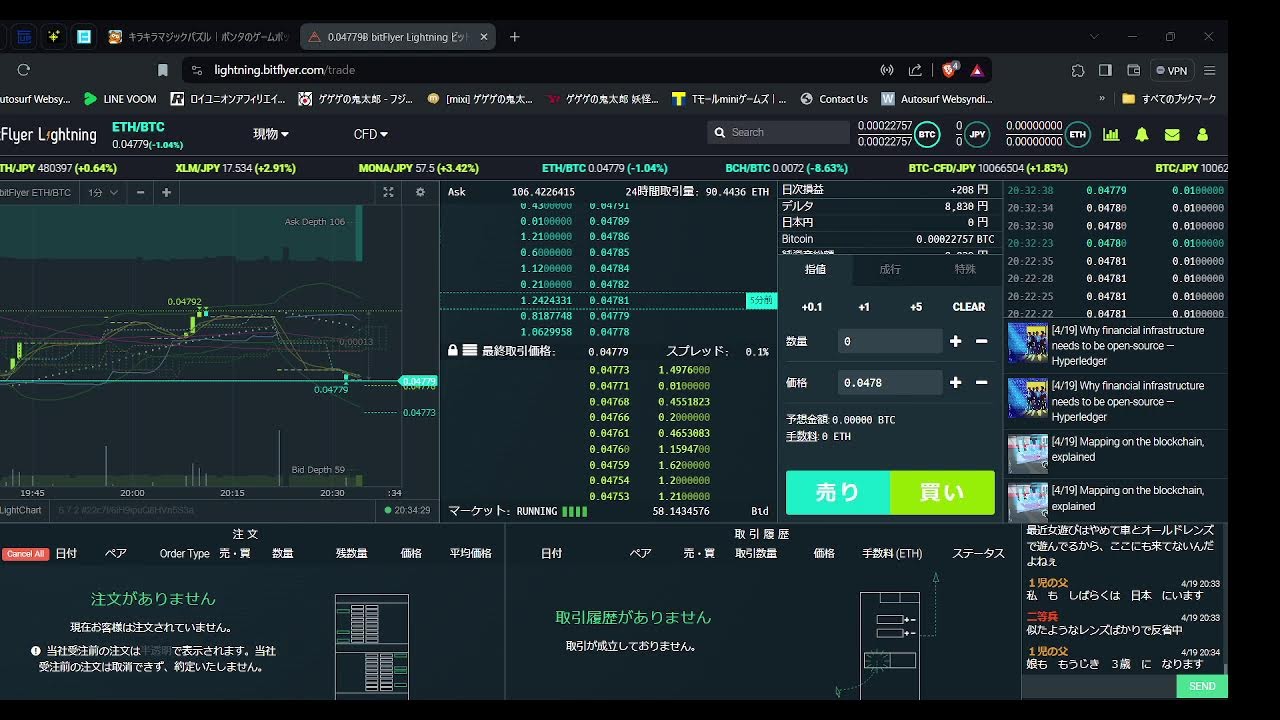Bookmark this page in address bar
This screenshot has width=1280, height=720.
163,70
